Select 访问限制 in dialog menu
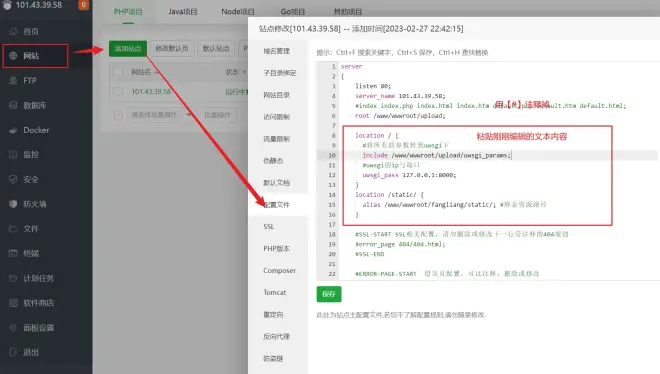Screen dimensions: 660x374 [x=277, y=117]
